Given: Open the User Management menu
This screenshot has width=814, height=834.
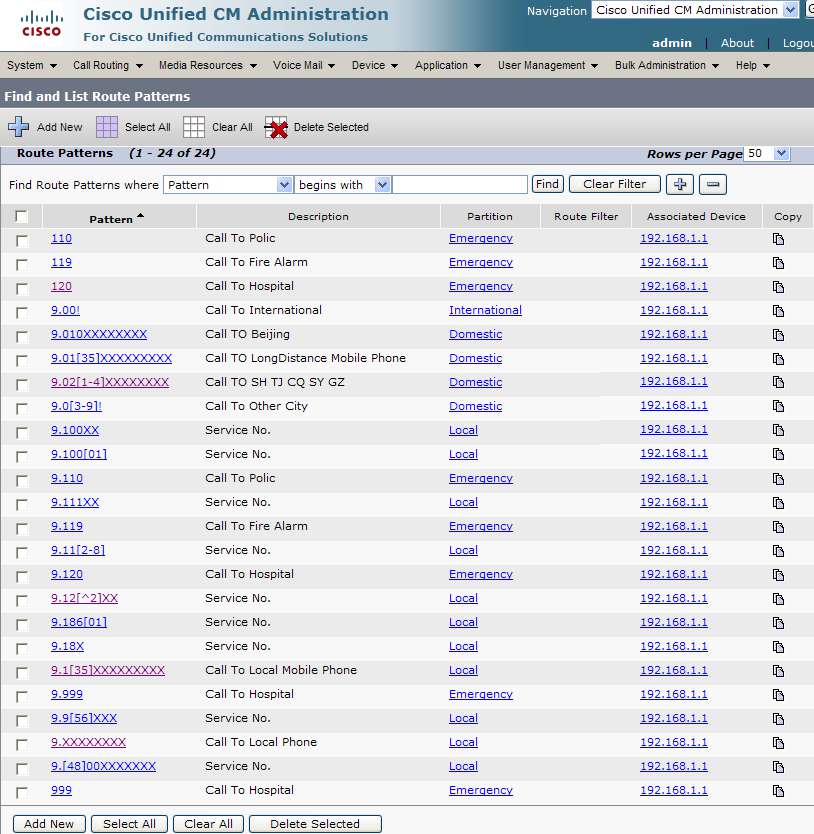Looking at the screenshot, I should [x=548, y=65].
